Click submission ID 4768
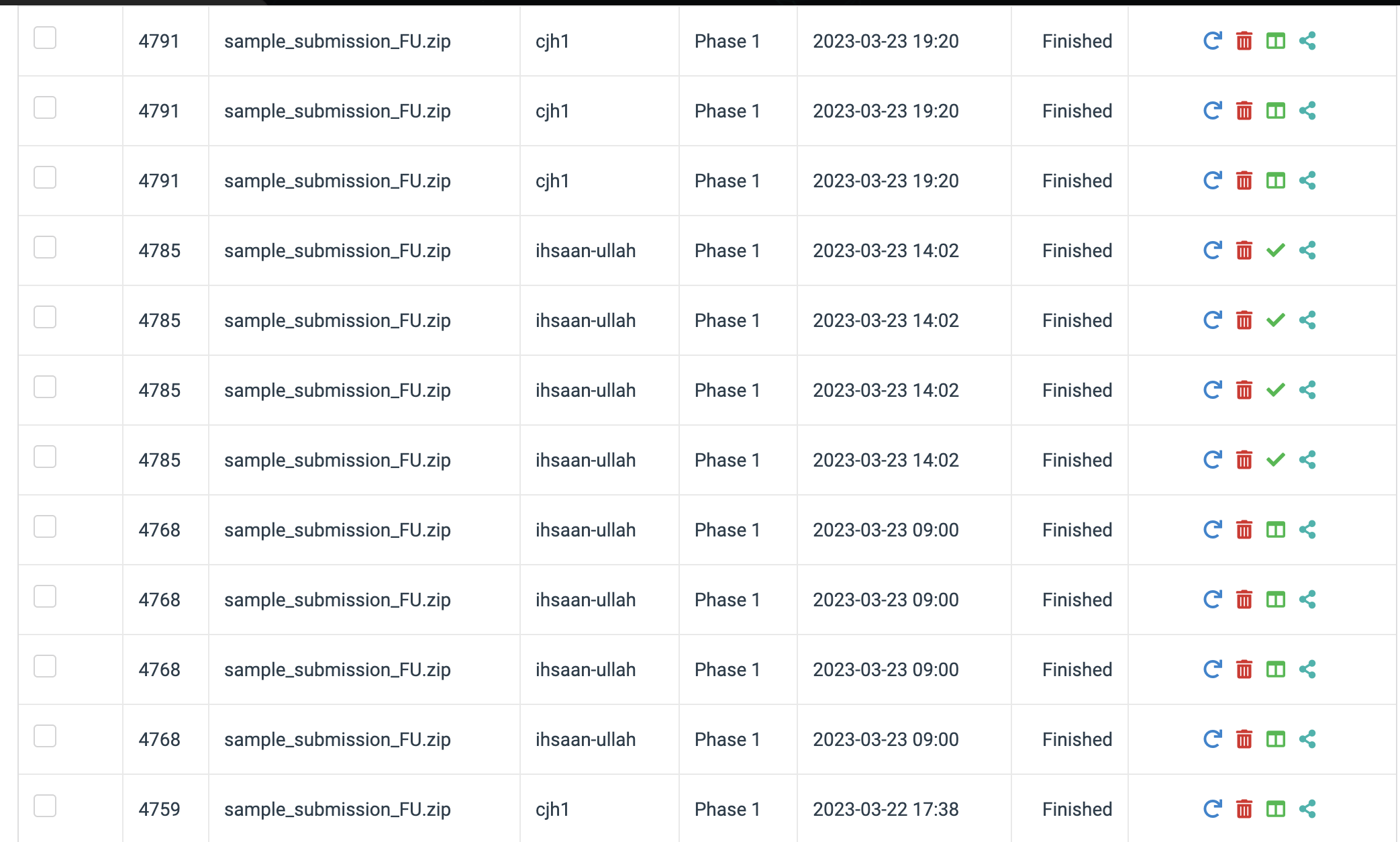 click(159, 530)
